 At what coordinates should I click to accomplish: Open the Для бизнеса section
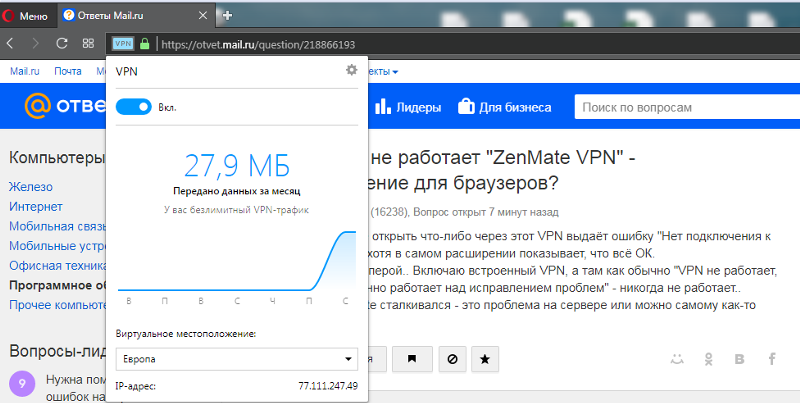(504, 108)
